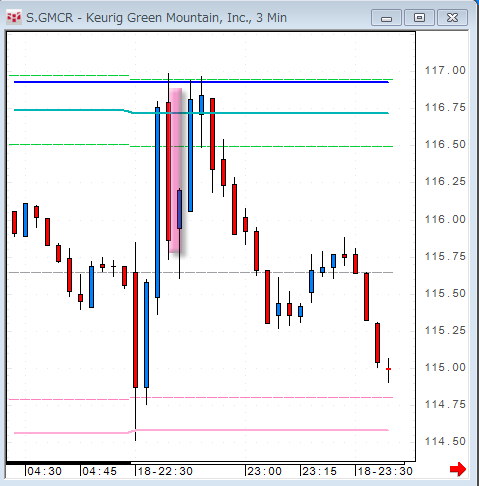Close the S.GMCR chart window
Viewport: 479px width, 486px height.
(x=452, y=18)
